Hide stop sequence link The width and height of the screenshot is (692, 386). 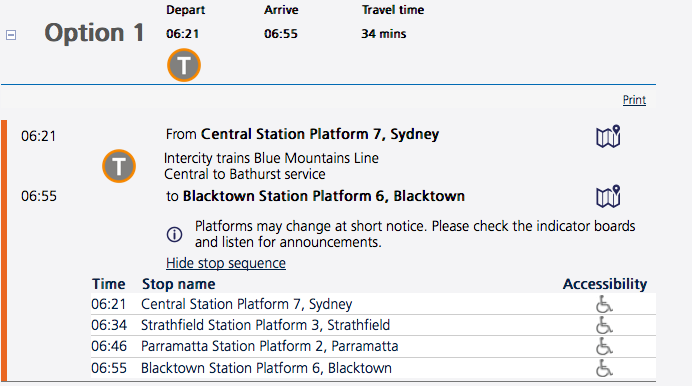click(x=226, y=263)
